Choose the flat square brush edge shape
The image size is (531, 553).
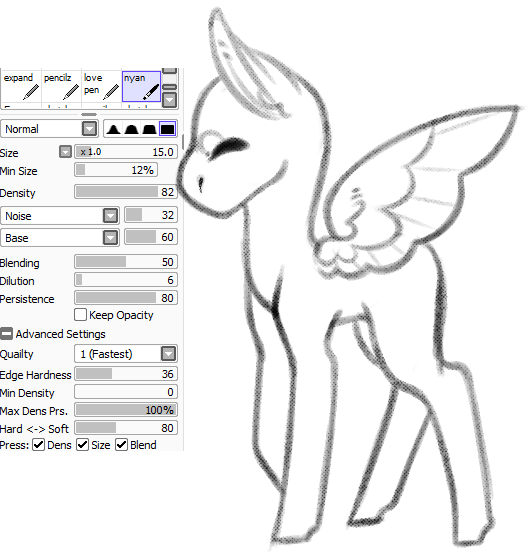[167, 129]
